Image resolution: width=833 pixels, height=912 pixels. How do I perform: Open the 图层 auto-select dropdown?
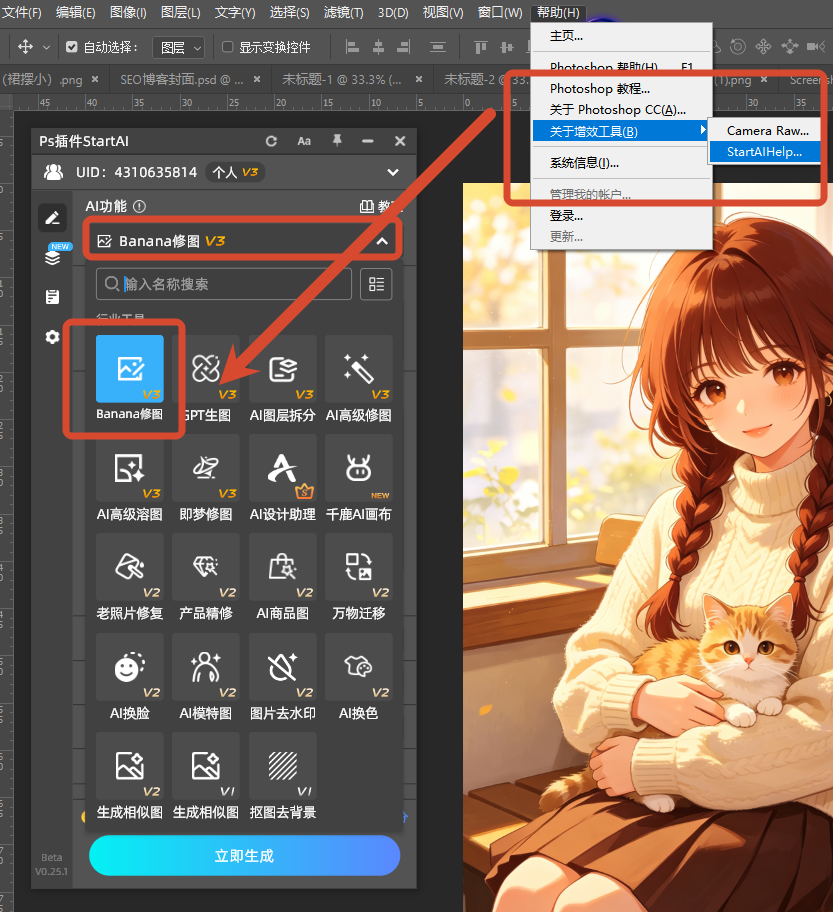click(179, 47)
